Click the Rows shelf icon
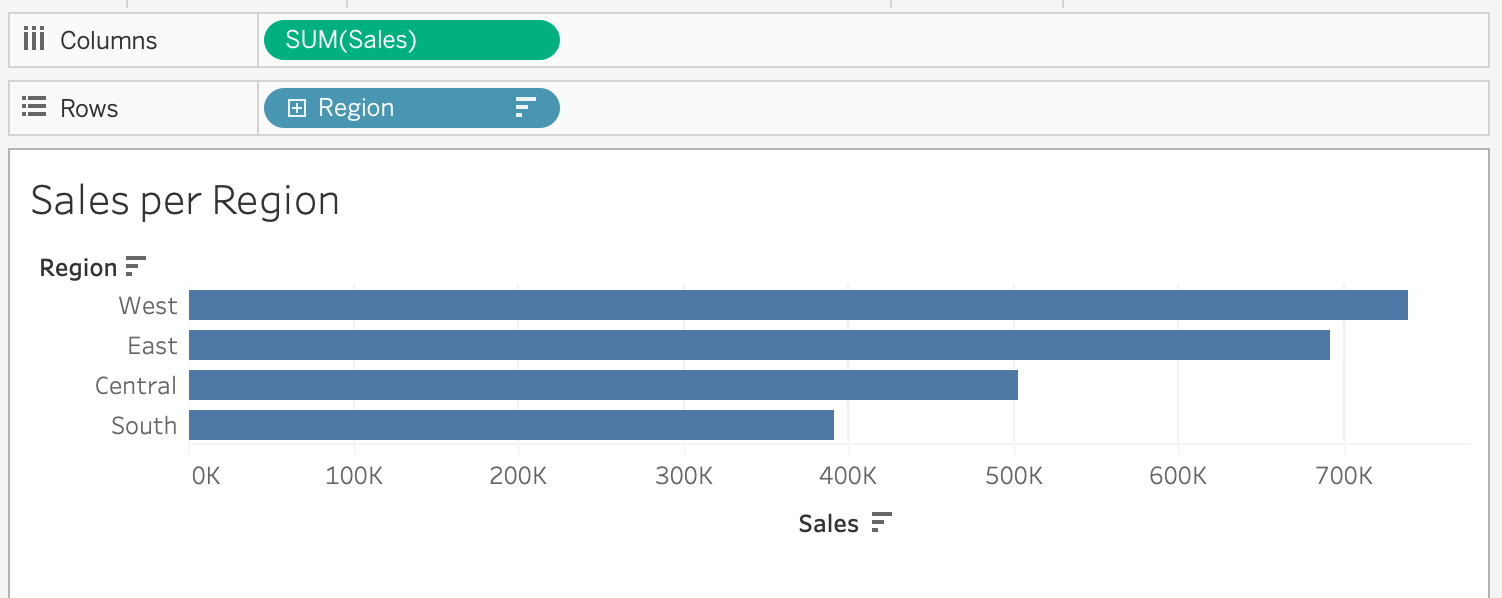This screenshot has height=598, width=1502. [x=34, y=108]
